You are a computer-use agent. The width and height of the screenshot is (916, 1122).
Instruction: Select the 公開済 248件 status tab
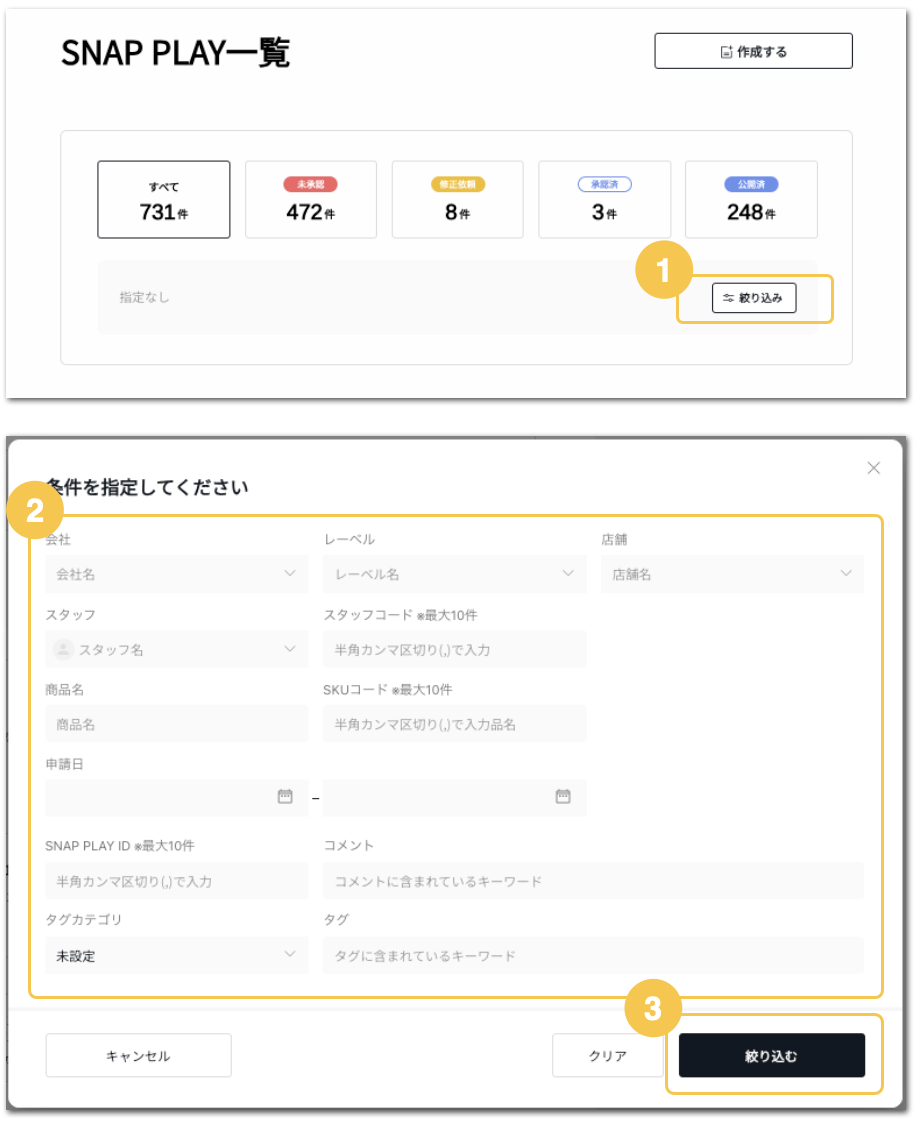pos(751,200)
